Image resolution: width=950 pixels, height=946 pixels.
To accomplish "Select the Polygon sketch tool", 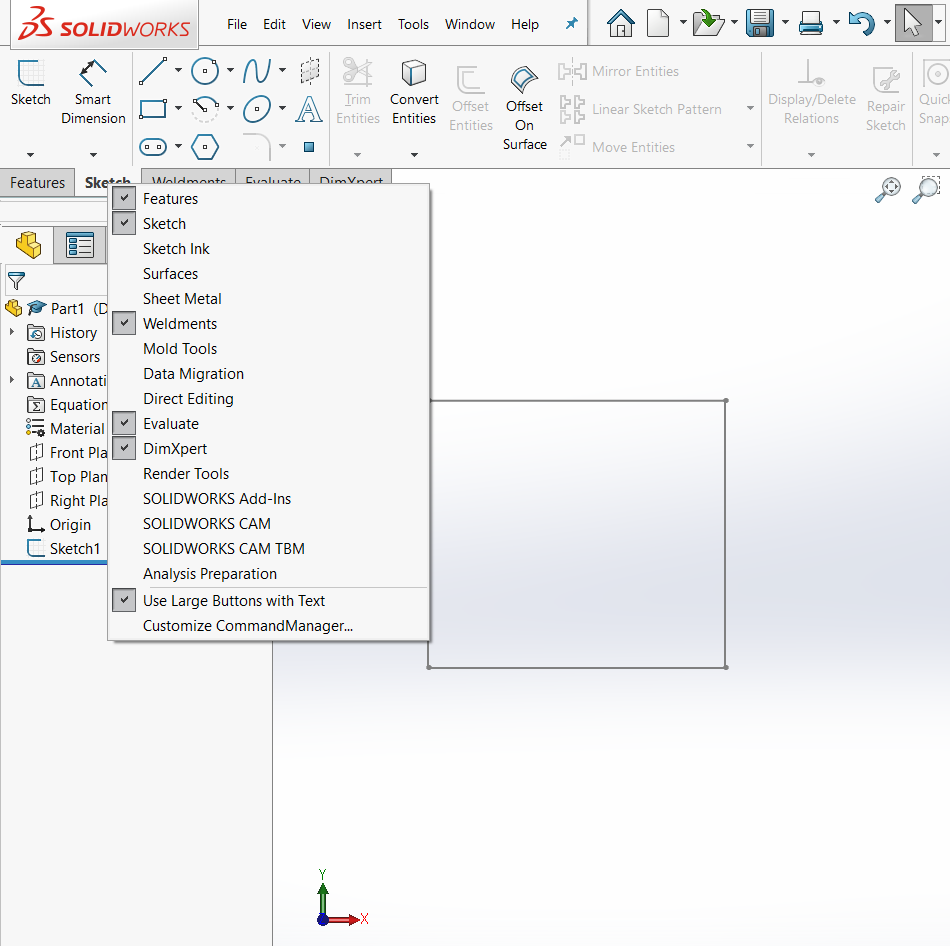I will 205,147.
